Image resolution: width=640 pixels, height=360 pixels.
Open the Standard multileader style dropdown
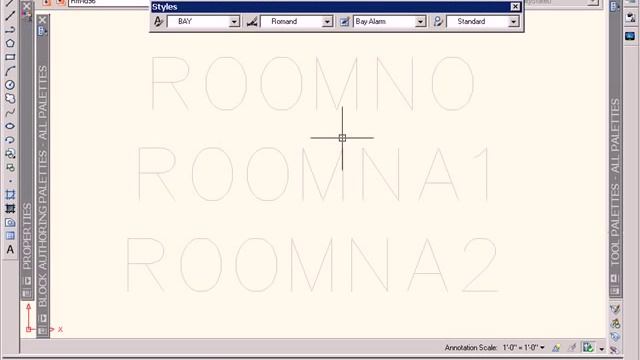point(513,22)
